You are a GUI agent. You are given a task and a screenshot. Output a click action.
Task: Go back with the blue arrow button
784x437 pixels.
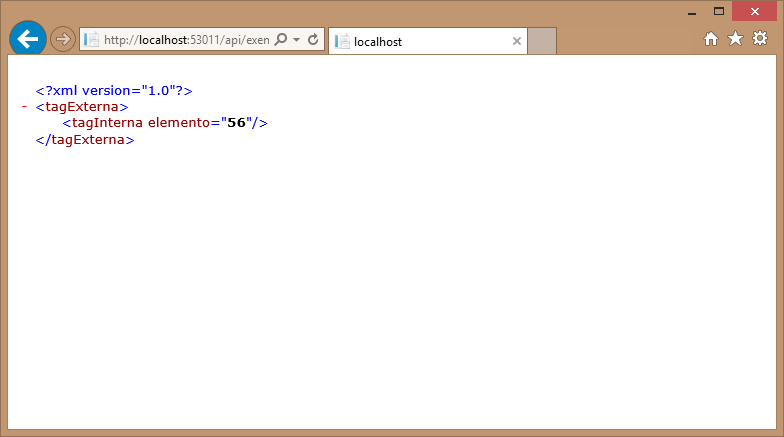point(28,39)
